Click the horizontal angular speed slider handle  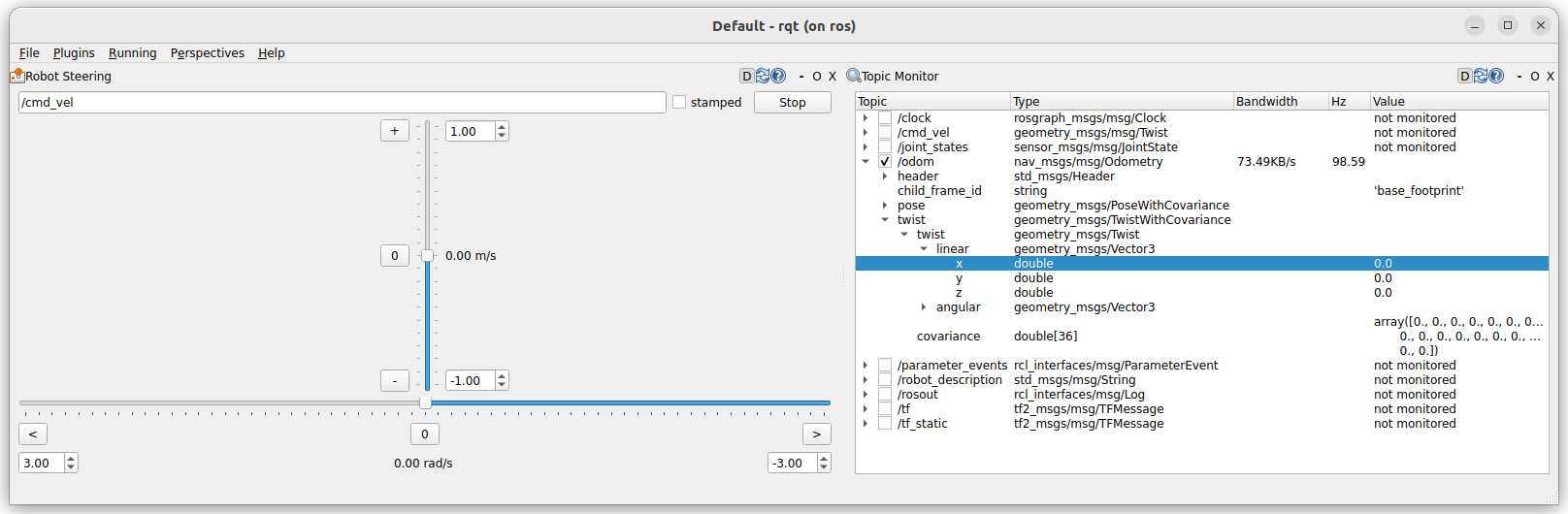(x=425, y=402)
